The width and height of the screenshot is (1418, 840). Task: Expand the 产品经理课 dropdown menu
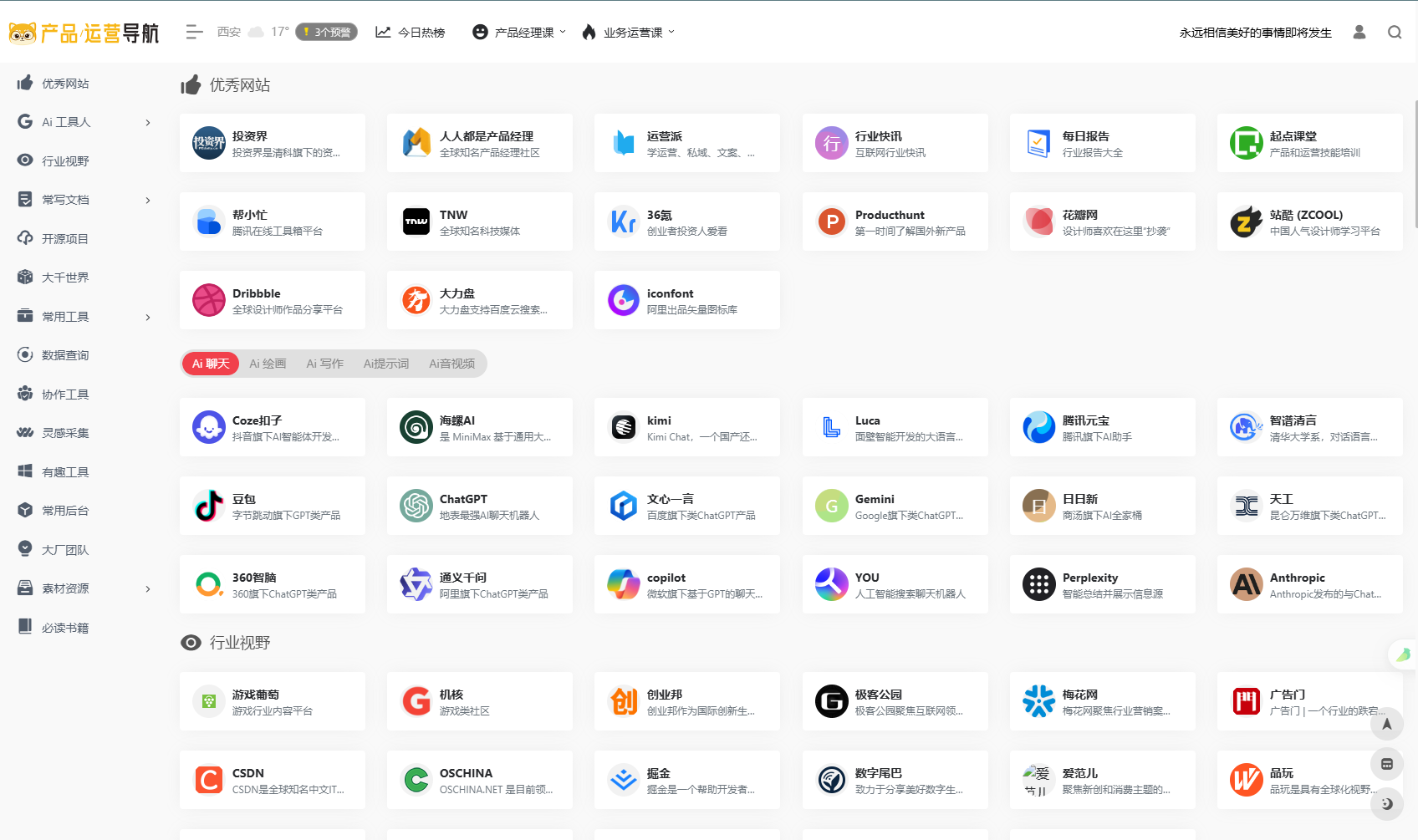(x=519, y=33)
